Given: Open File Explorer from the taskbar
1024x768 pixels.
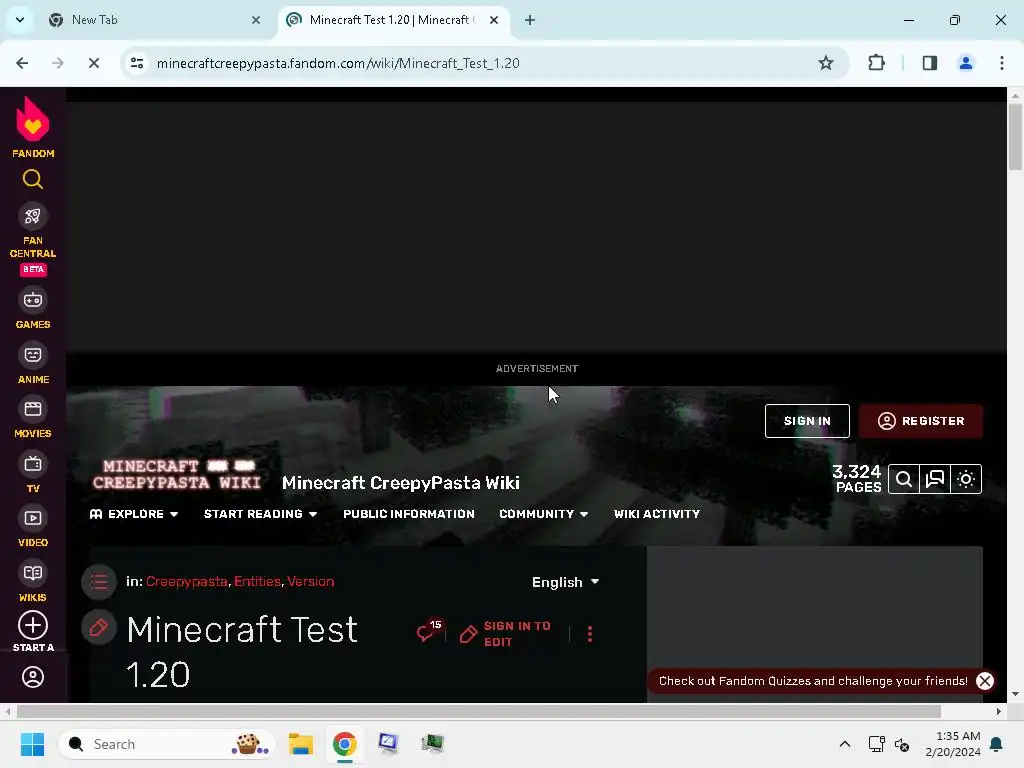Looking at the screenshot, I should click(301, 744).
